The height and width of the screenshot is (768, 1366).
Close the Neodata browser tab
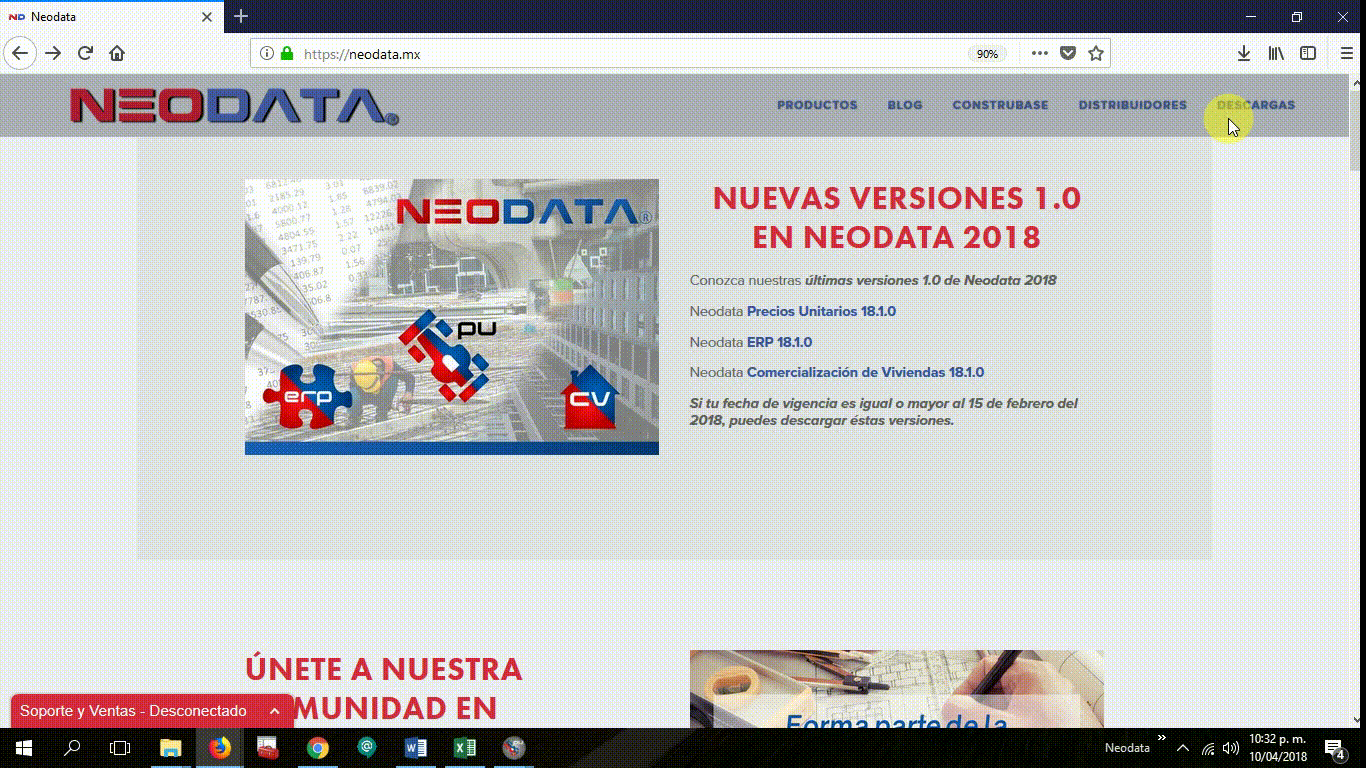[x=207, y=17]
